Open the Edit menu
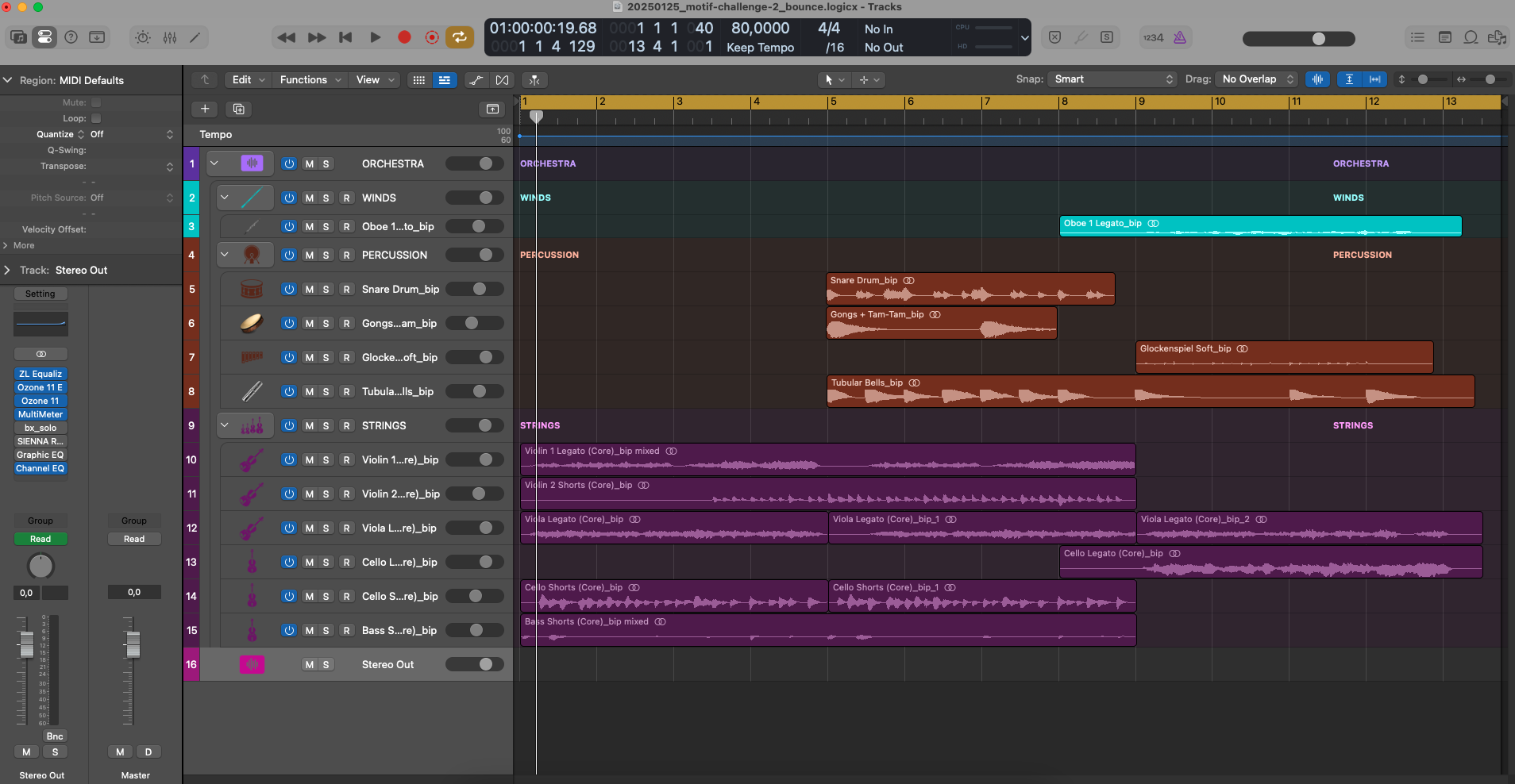 tap(248, 80)
